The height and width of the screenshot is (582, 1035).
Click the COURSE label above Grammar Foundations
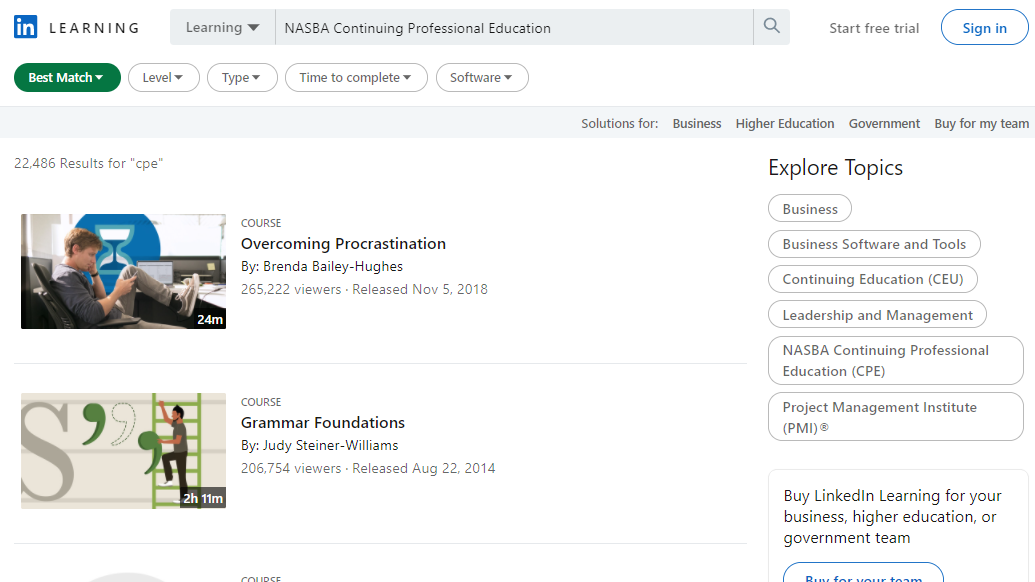click(261, 402)
